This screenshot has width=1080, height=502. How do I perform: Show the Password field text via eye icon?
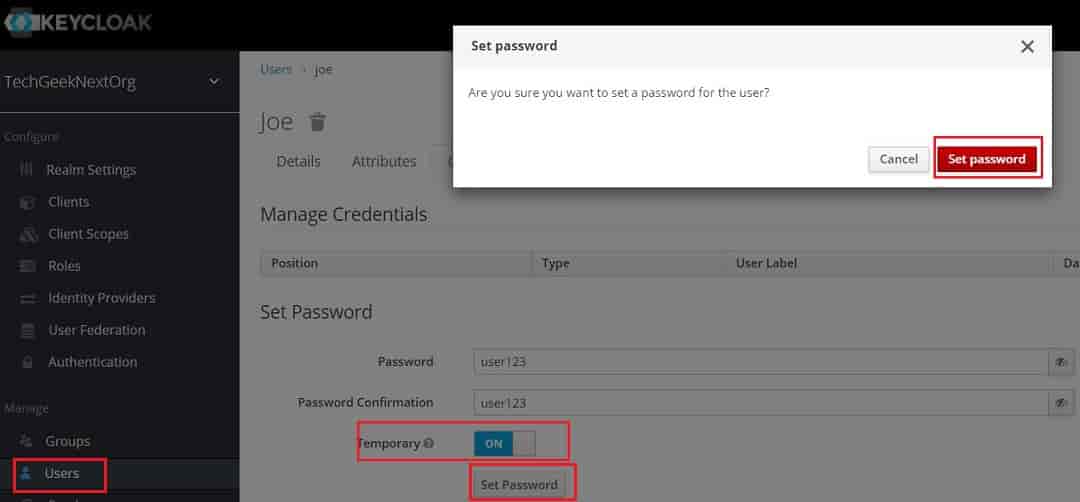coord(1061,362)
